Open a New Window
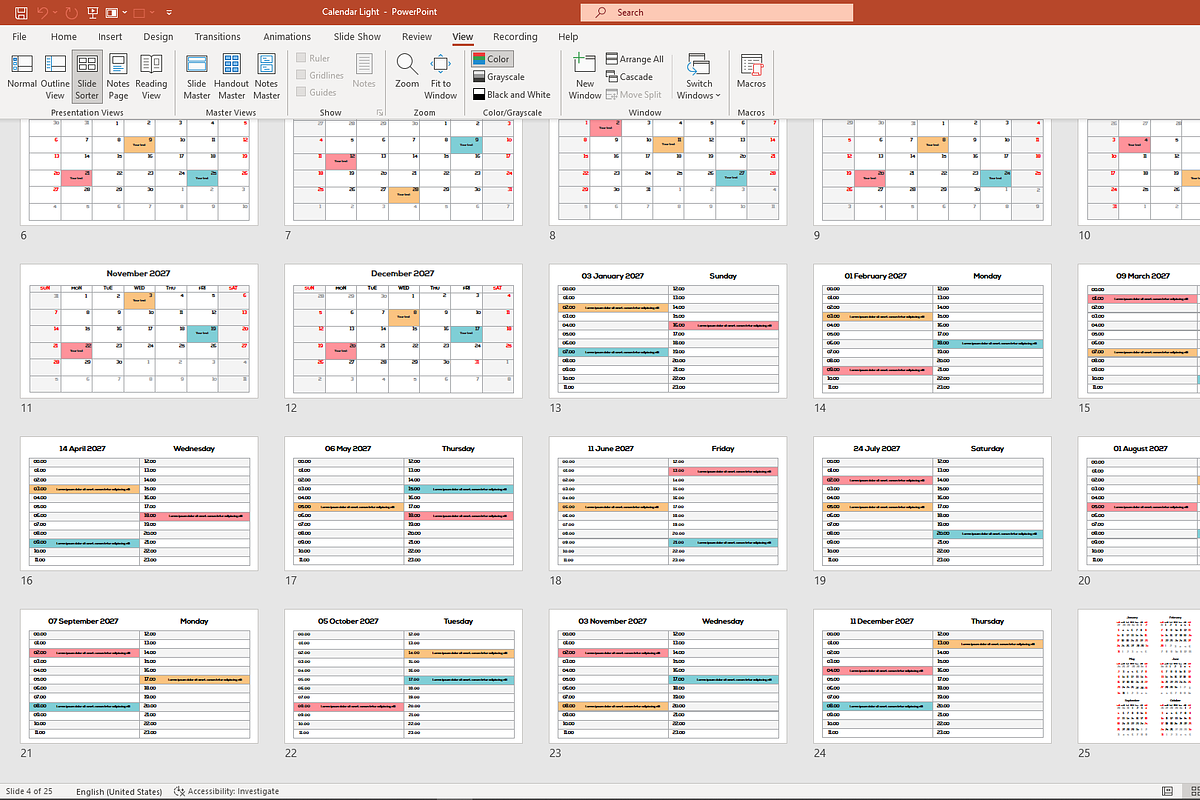 (585, 76)
